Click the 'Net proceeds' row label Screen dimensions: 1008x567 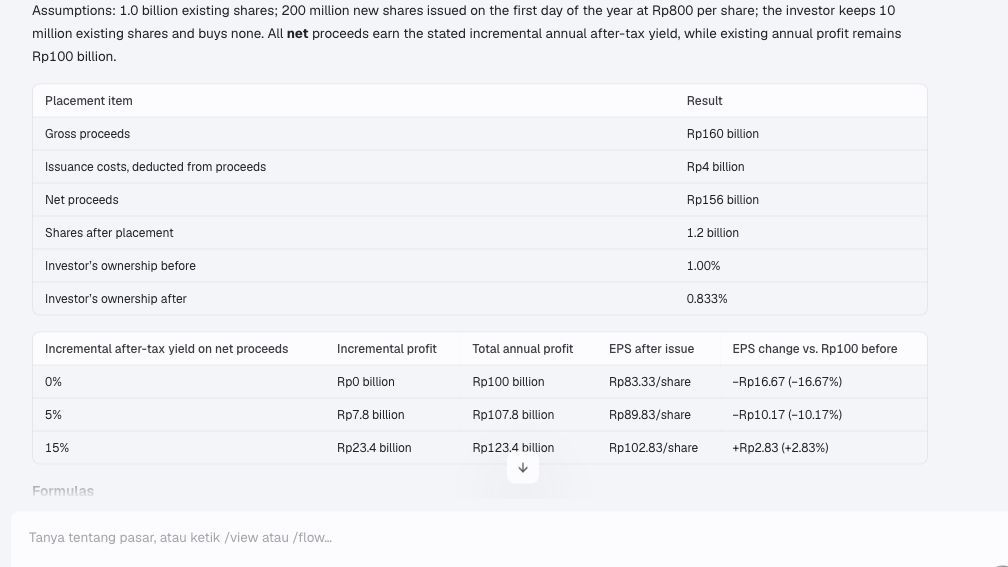point(82,200)
